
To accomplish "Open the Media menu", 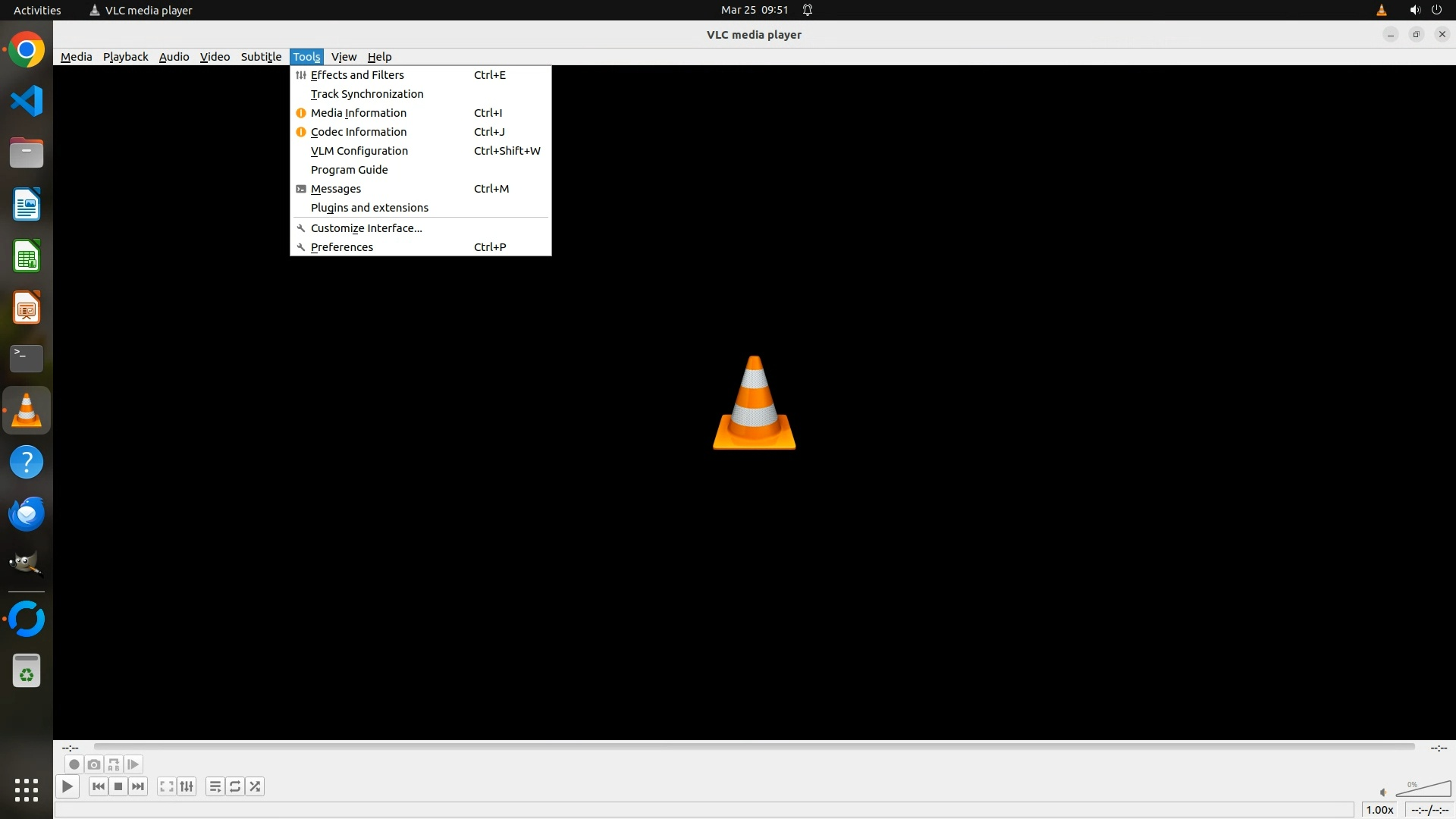I will point(76,57).
